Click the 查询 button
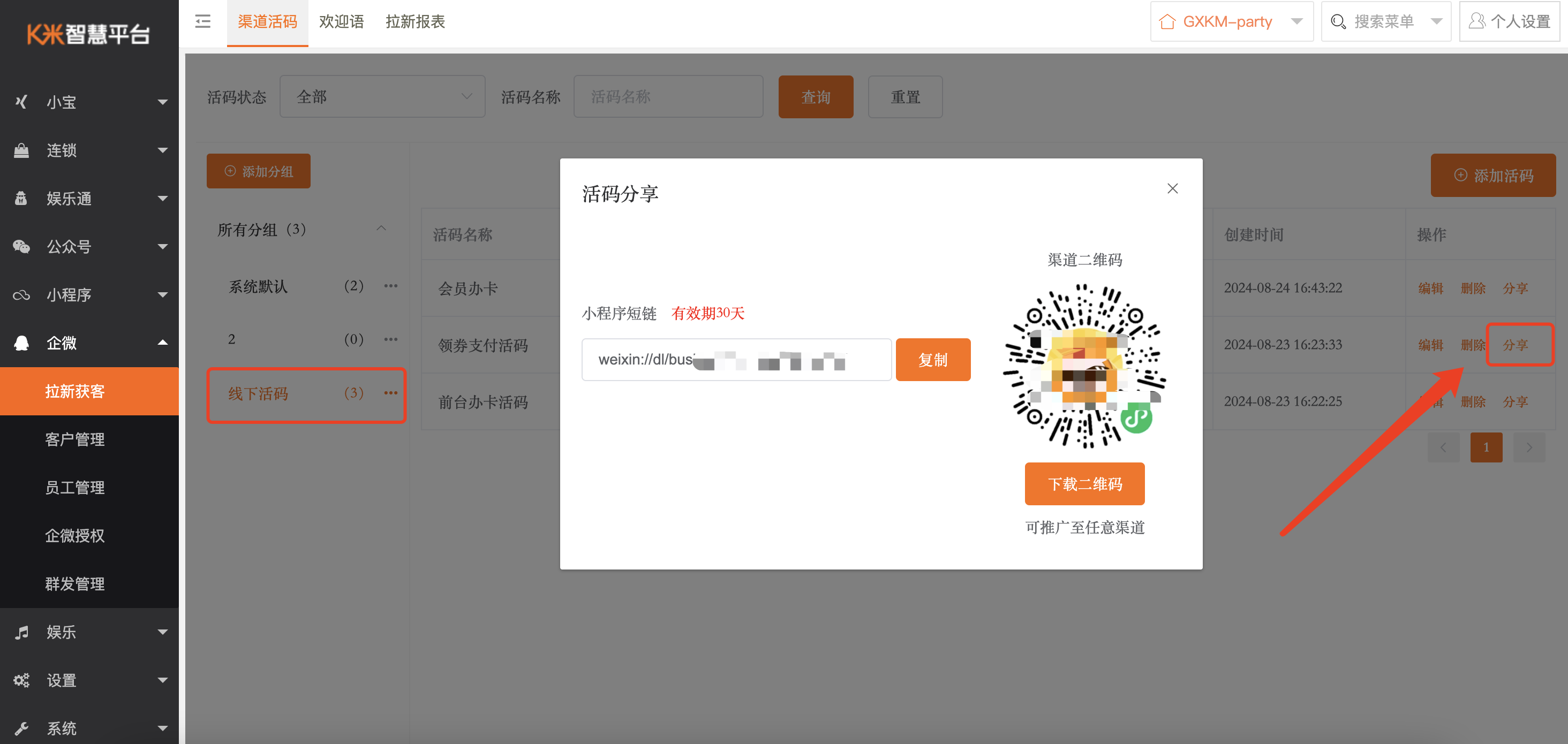Screen dimensions: 1568x744 tap(816, 97)
